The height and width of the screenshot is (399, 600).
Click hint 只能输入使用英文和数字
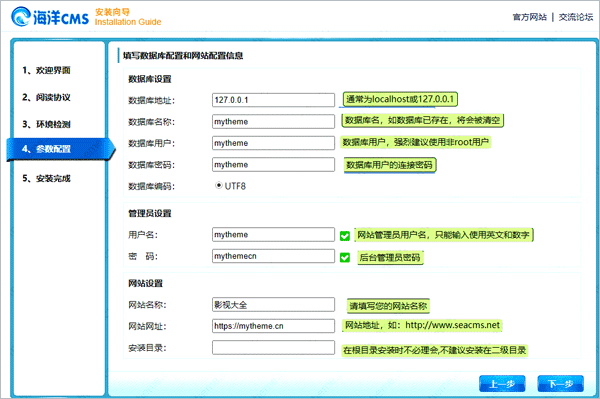coord(443,235)
